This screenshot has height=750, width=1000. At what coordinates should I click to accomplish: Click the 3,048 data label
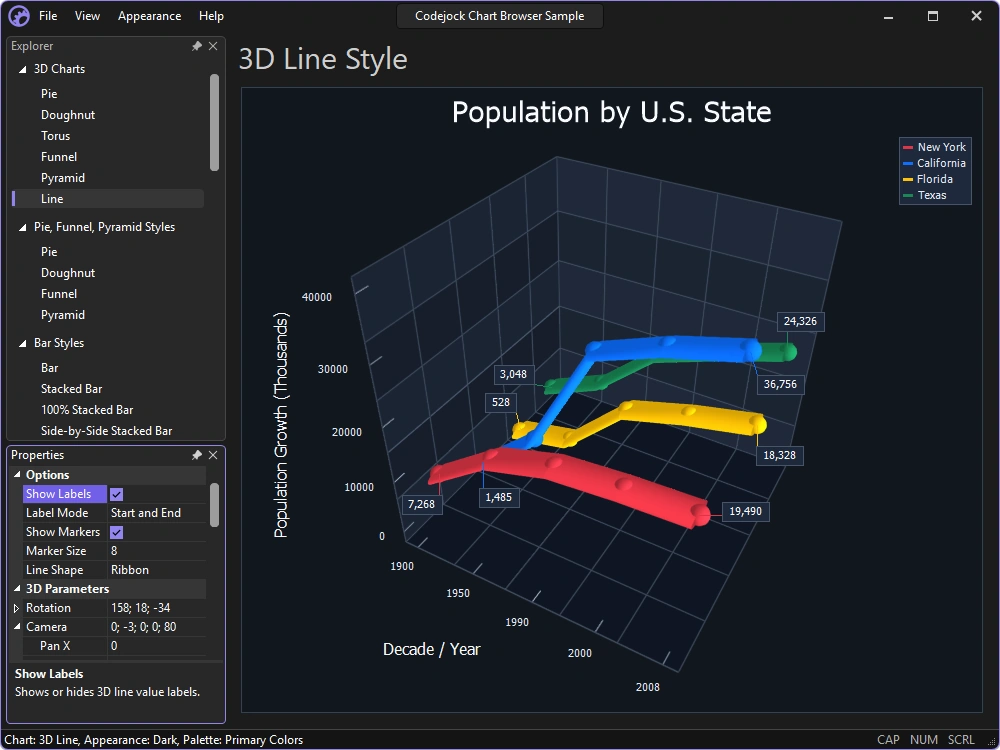(x=513, y=374)
